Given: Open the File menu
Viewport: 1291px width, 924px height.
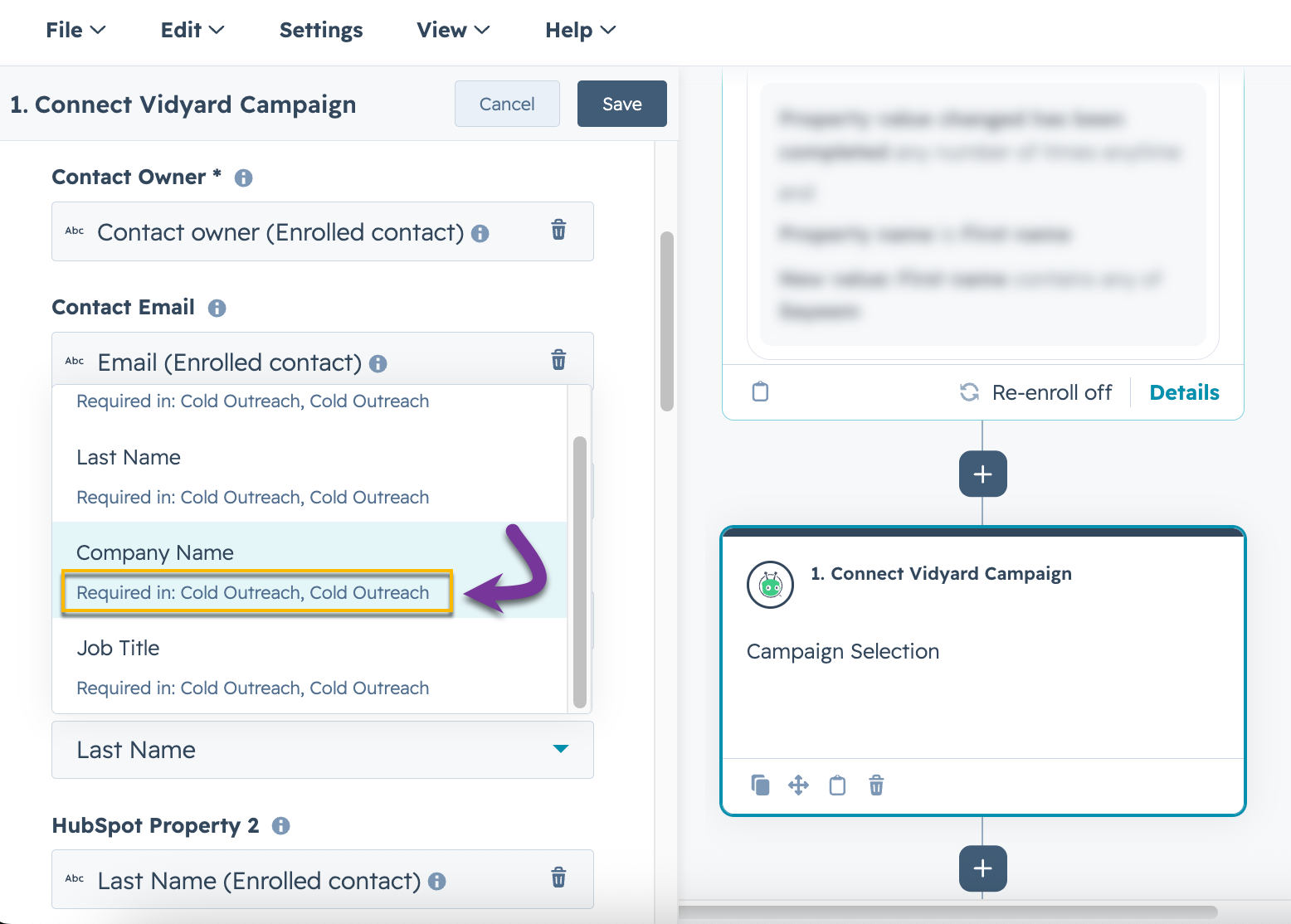Looking at the screenshot, I should point(76,31).
